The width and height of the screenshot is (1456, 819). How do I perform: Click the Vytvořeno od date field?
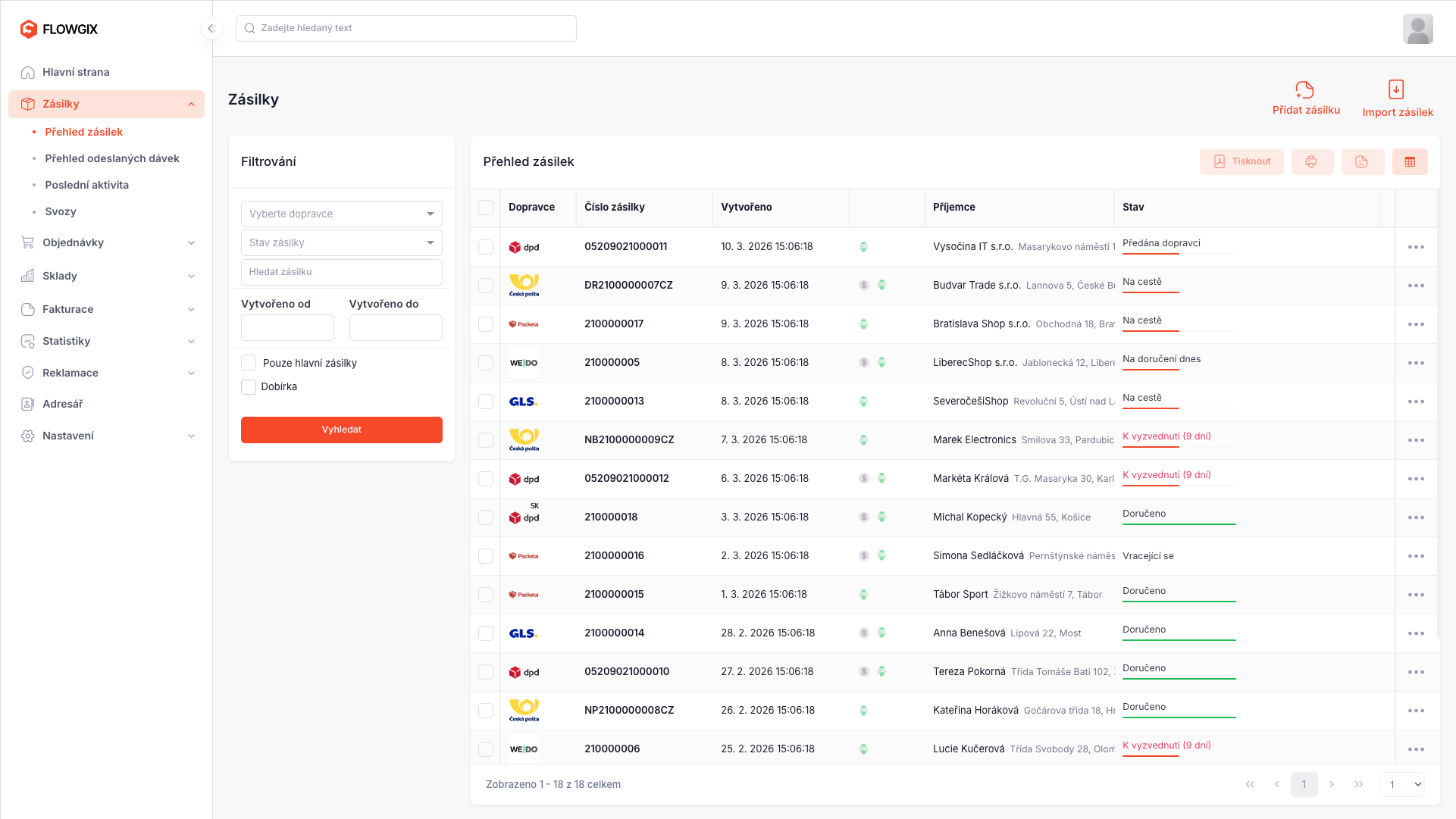(287, 328)
